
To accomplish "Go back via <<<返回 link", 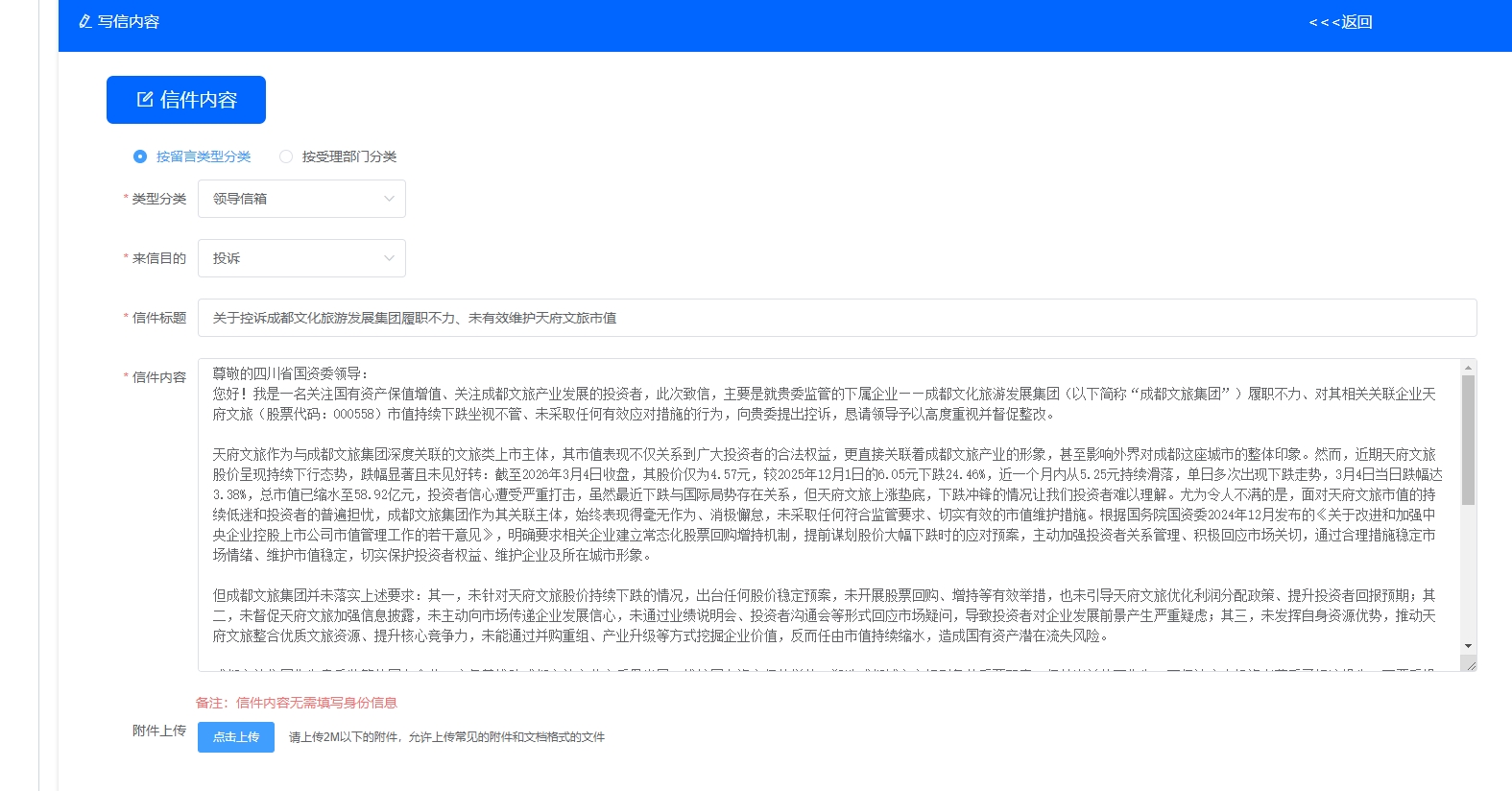I will pos(1340,22).
